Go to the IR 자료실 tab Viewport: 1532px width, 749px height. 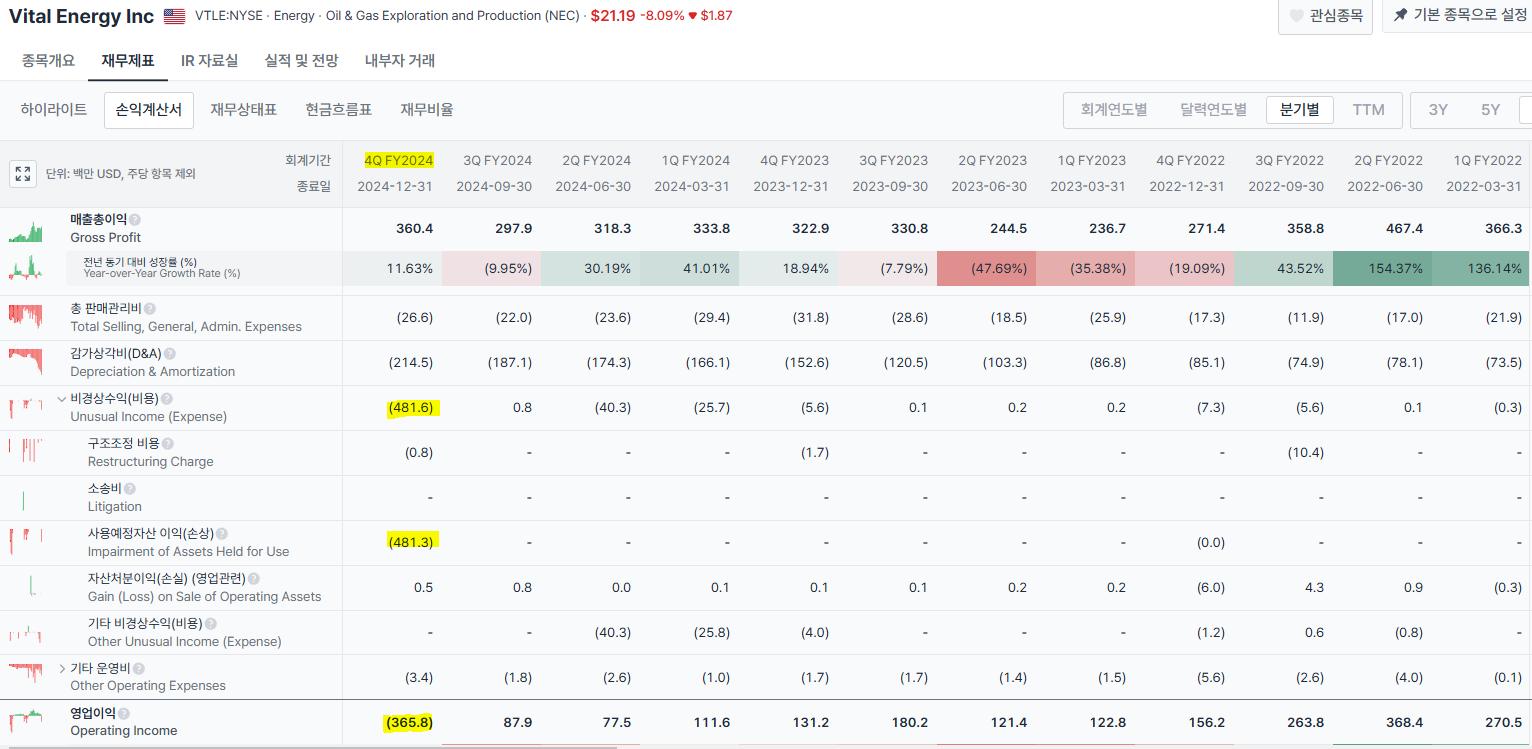210,60
